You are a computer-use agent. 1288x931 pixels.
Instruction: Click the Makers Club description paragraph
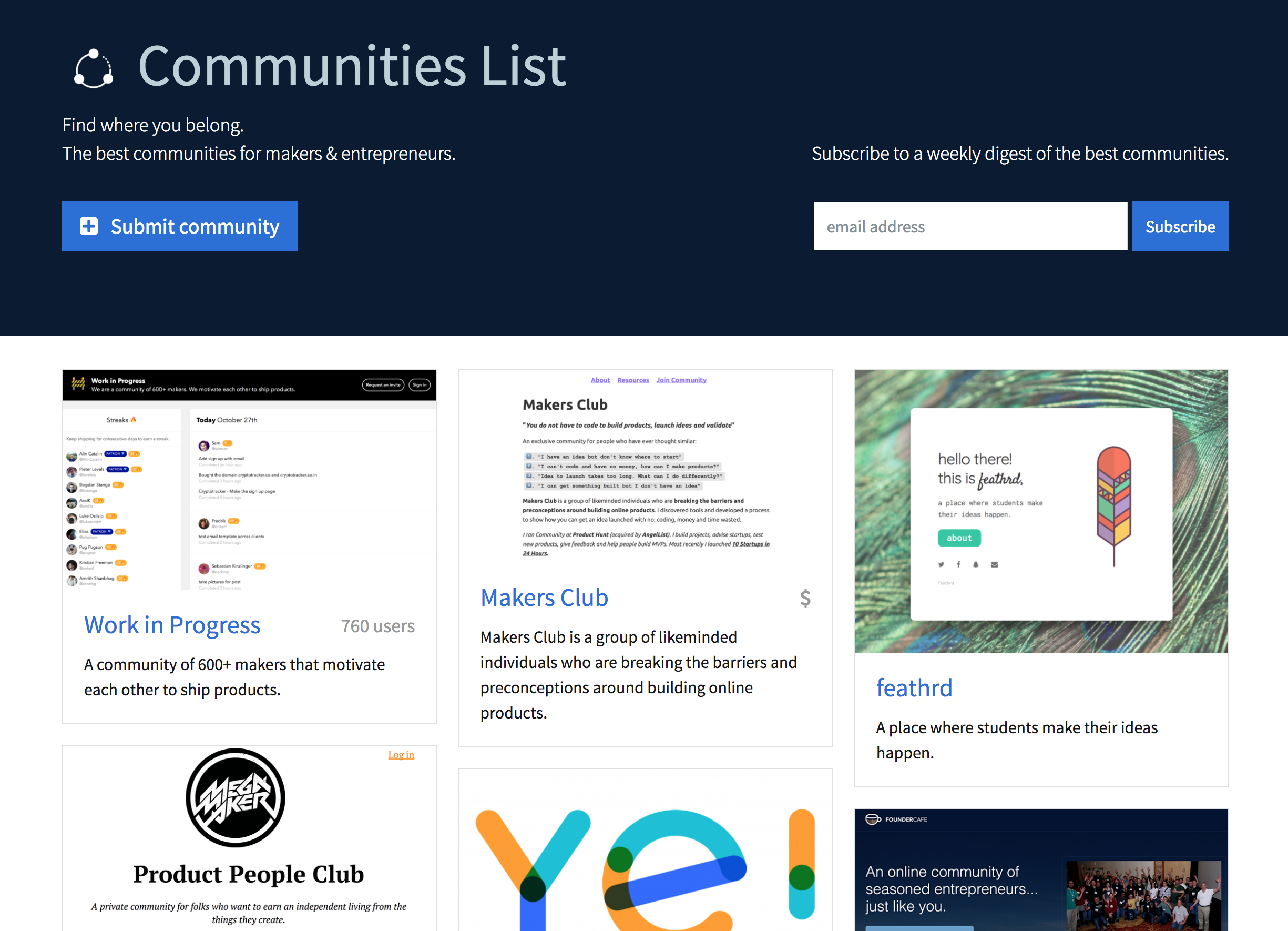click(x=638, y=675)
